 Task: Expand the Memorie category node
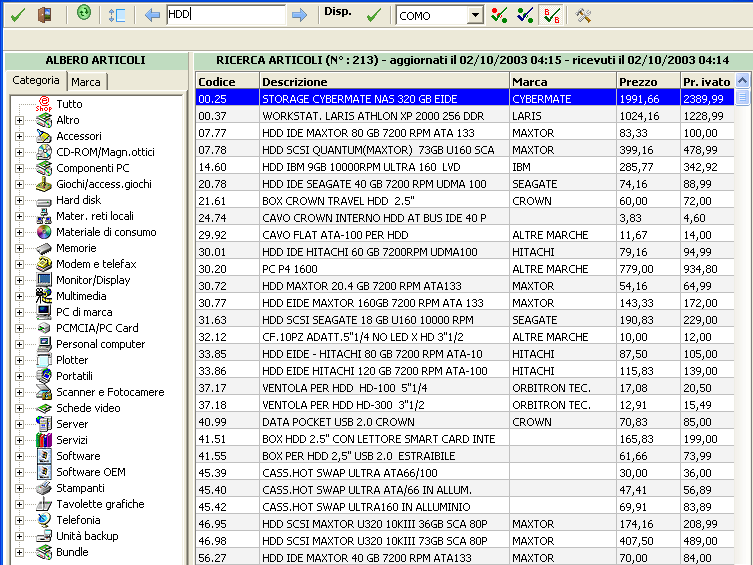(x=19, y=248)
